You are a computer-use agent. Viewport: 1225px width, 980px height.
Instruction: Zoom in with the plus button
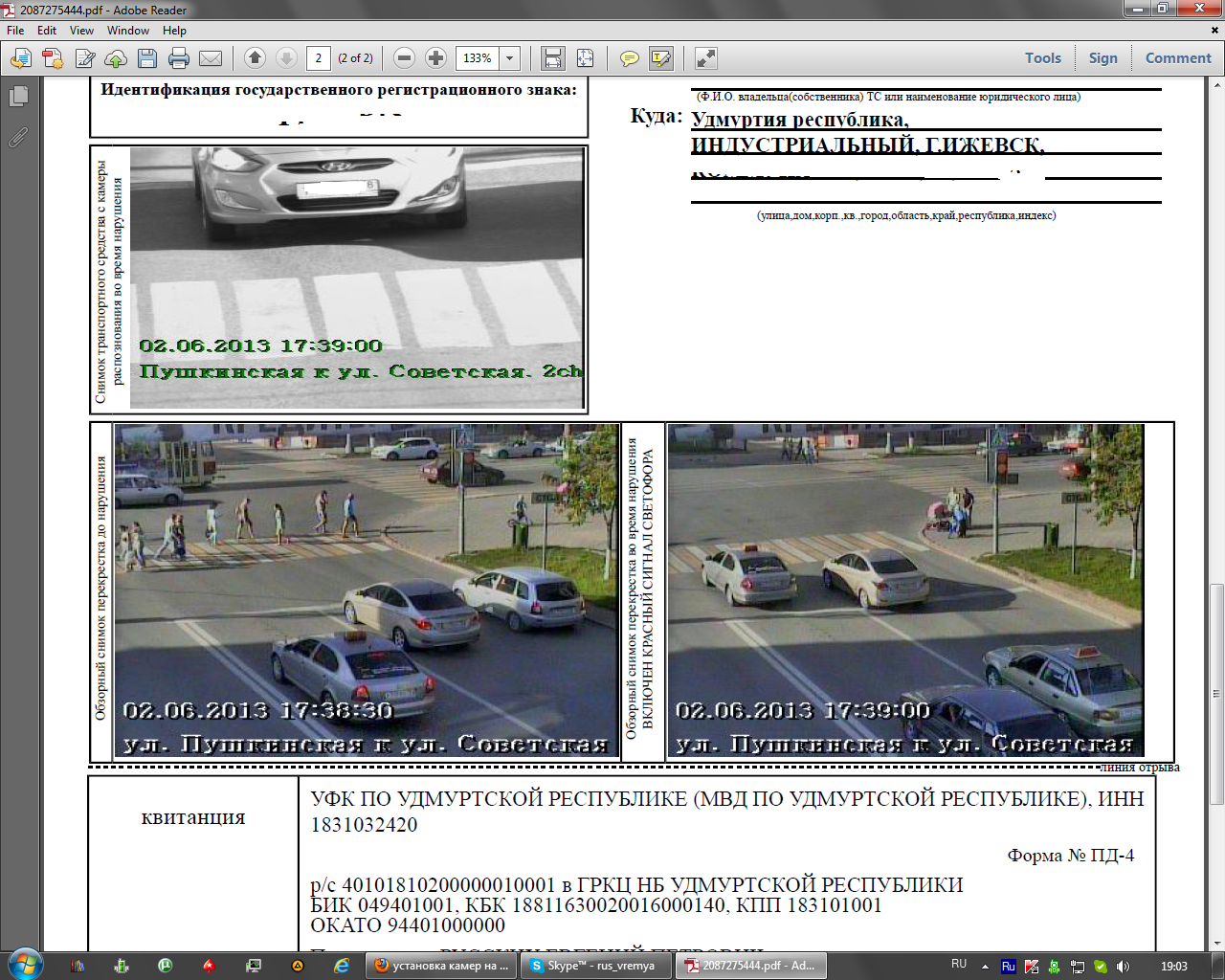[435, 58]
